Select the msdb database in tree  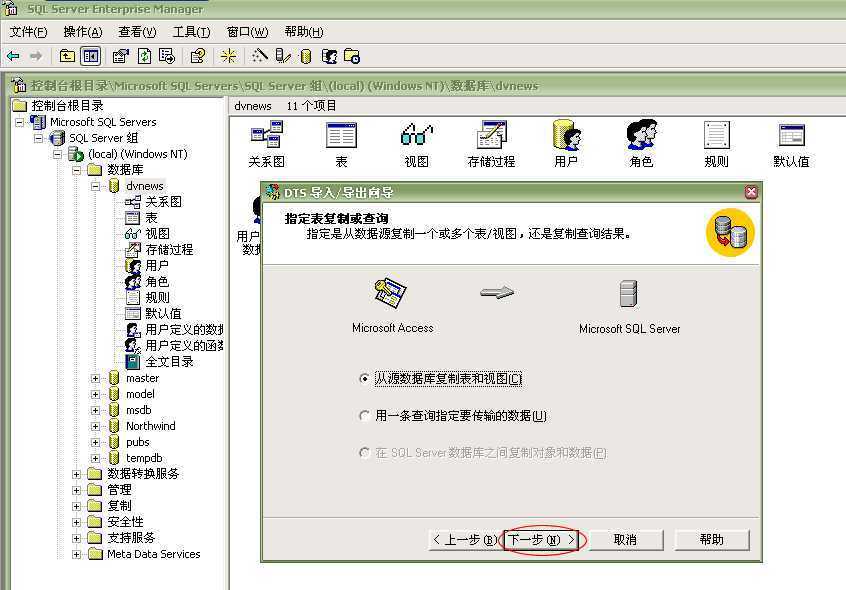(139, 410)
